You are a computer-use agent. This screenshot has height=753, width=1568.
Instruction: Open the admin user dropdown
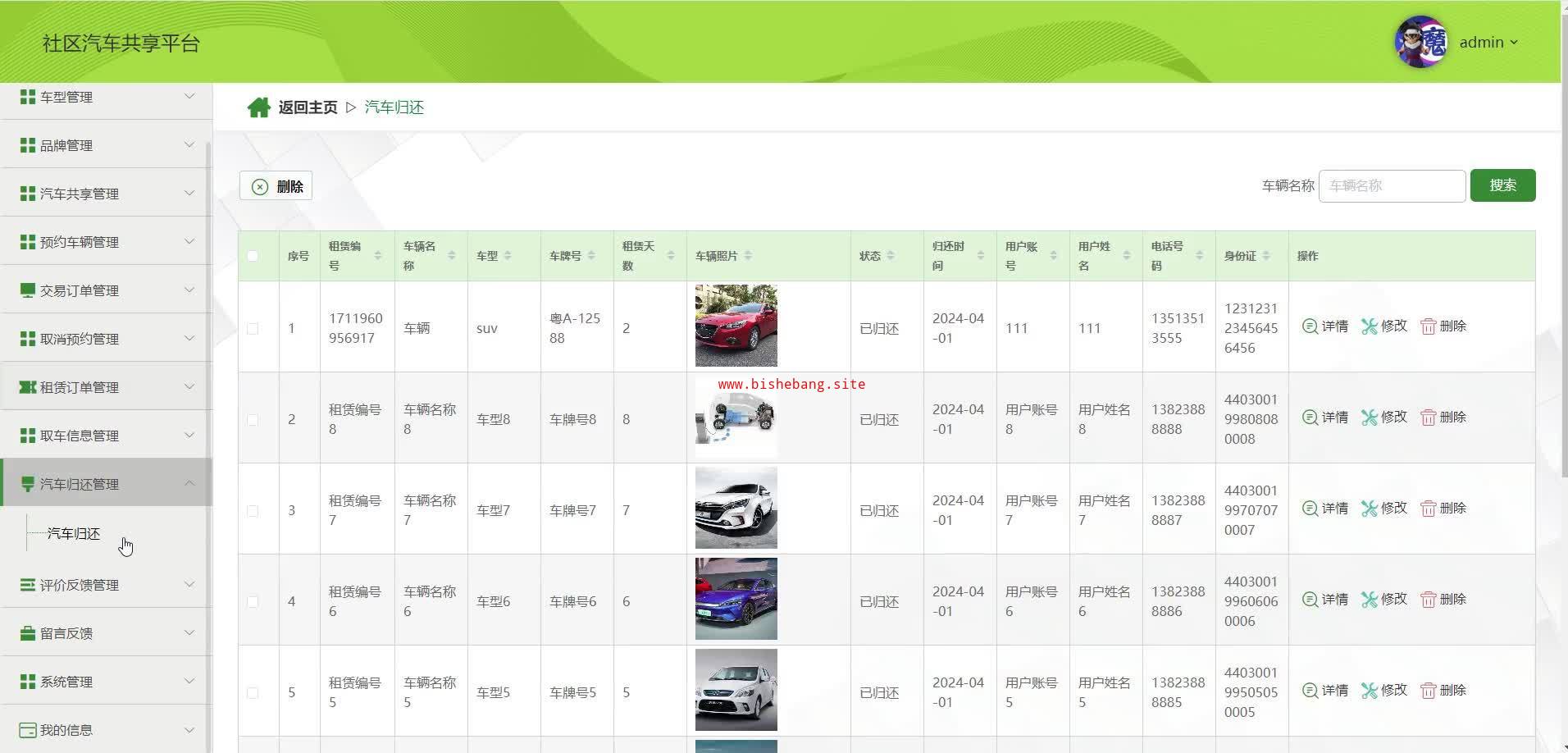1488,42
